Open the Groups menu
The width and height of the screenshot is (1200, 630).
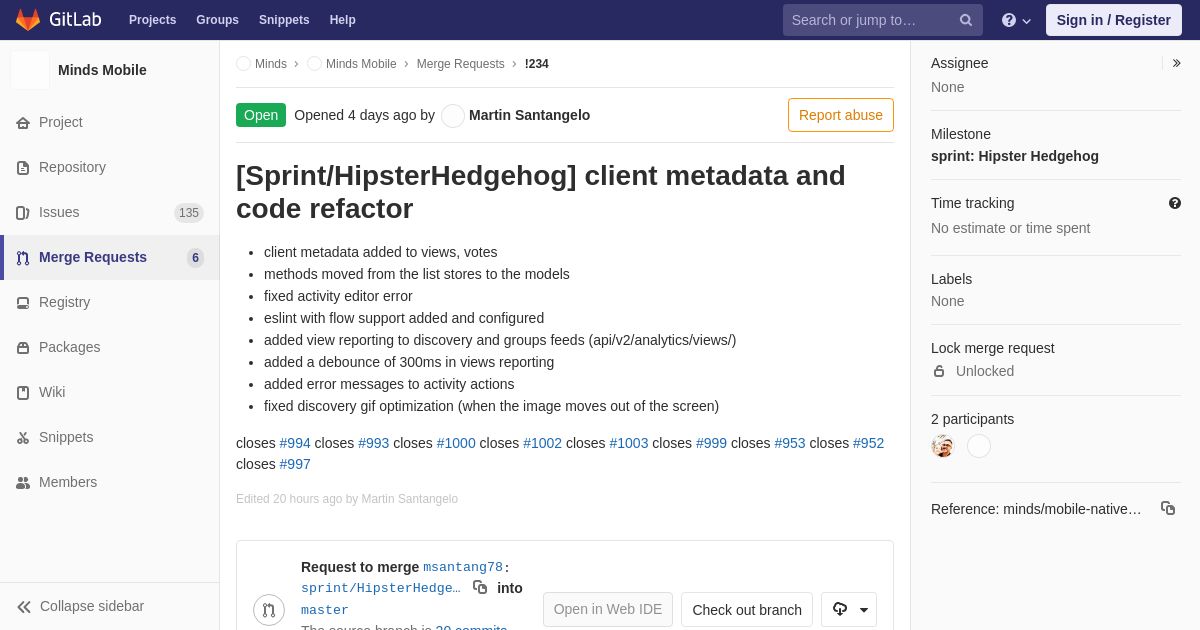point(217,20)
